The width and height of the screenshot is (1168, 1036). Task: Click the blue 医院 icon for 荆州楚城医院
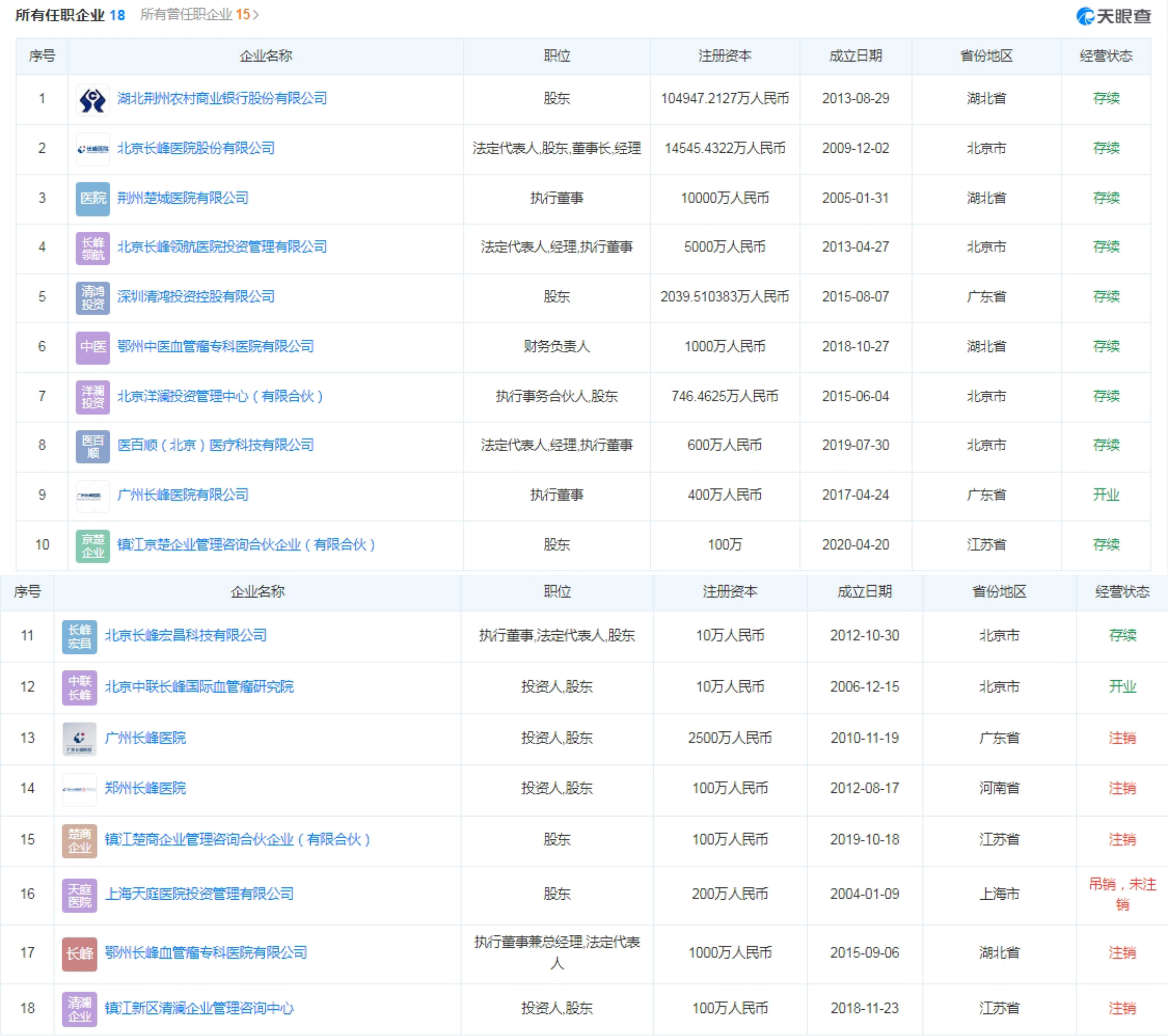pos(93,199)
